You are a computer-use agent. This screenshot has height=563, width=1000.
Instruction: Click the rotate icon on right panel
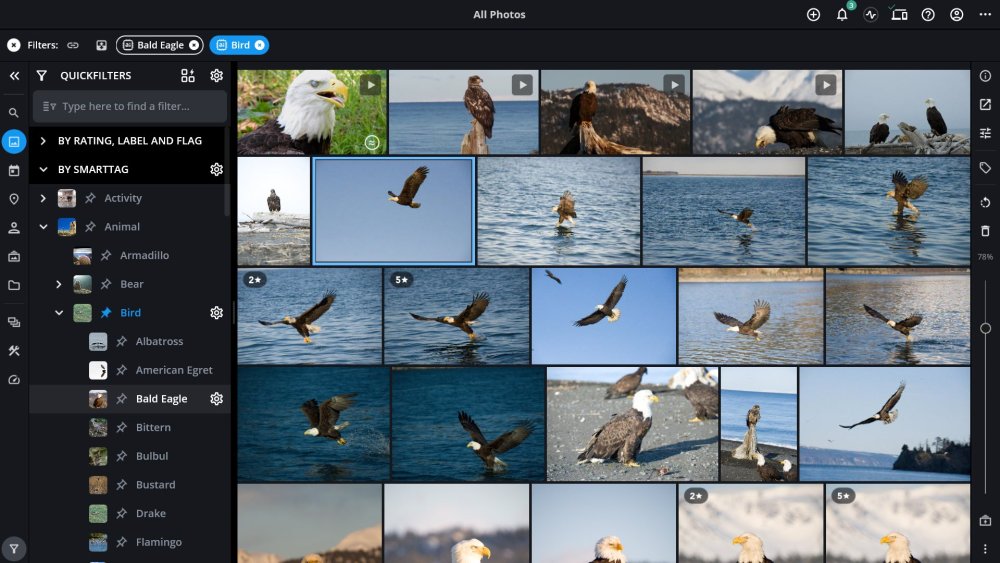pyautogui.click(x=985, y=203)
